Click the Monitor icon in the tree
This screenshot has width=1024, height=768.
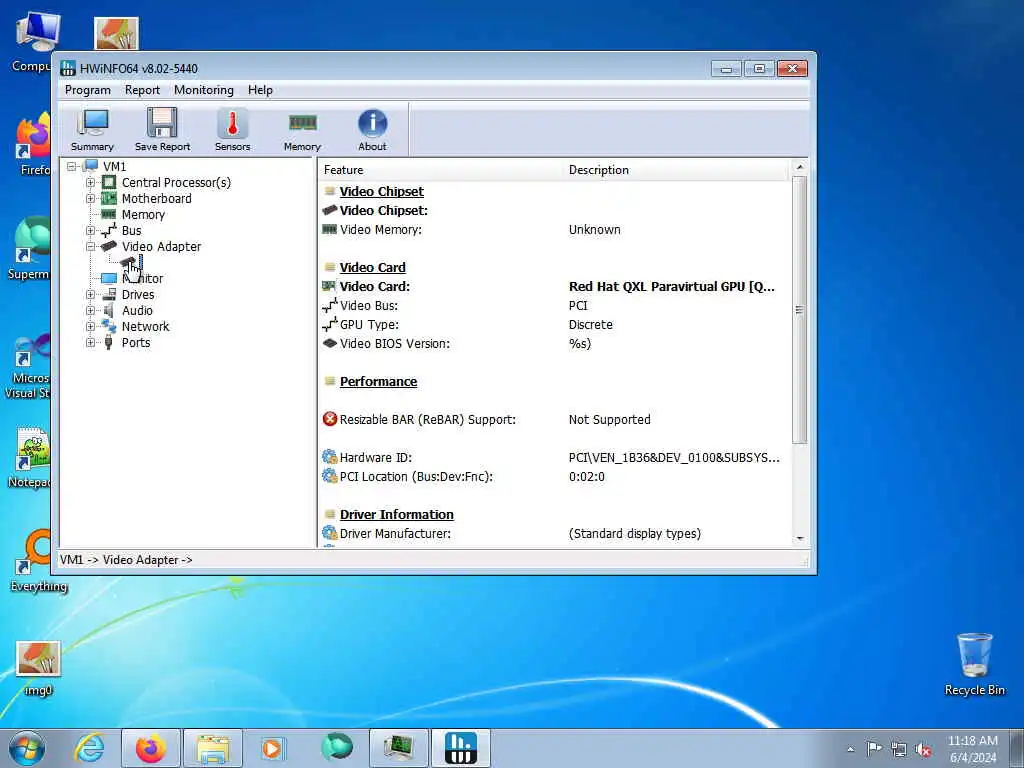[109, 279]
